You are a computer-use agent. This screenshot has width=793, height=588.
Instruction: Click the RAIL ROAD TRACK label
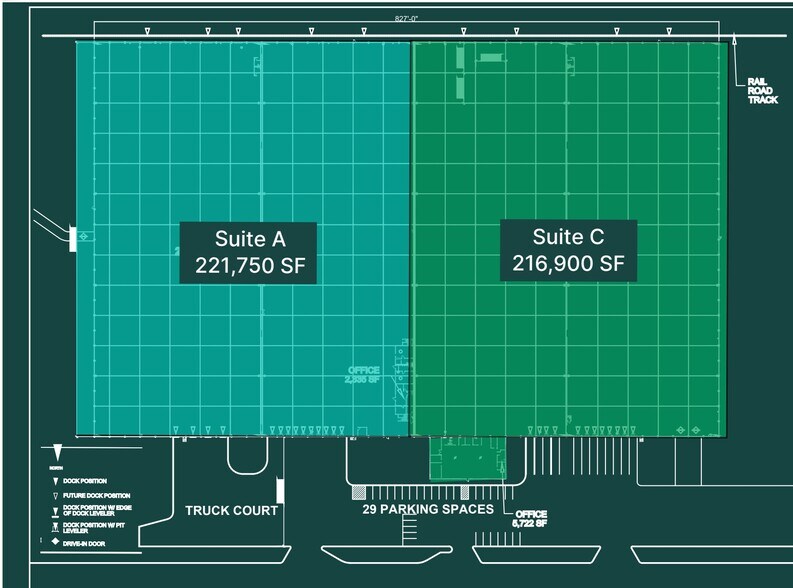click(761, 92)
